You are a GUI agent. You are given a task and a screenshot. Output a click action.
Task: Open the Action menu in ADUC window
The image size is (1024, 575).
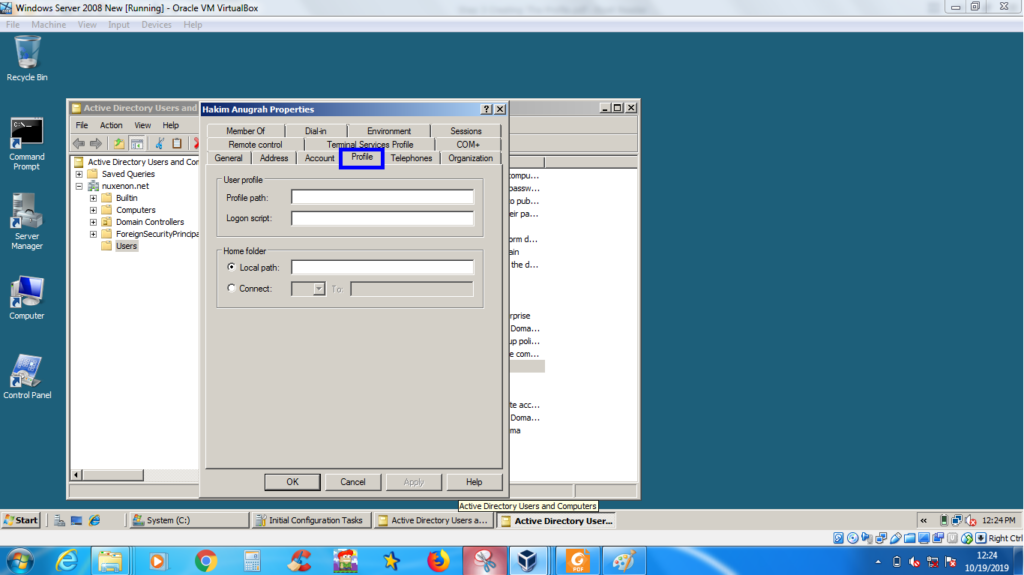click(111, 125)
